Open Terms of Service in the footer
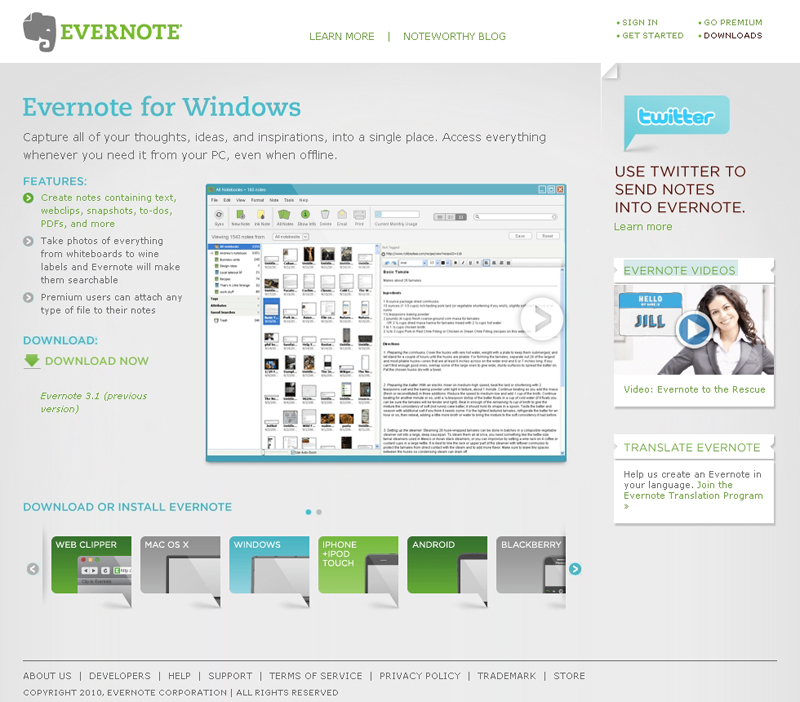800x702 pixels. pyautogui.click(x=315, y=675)
